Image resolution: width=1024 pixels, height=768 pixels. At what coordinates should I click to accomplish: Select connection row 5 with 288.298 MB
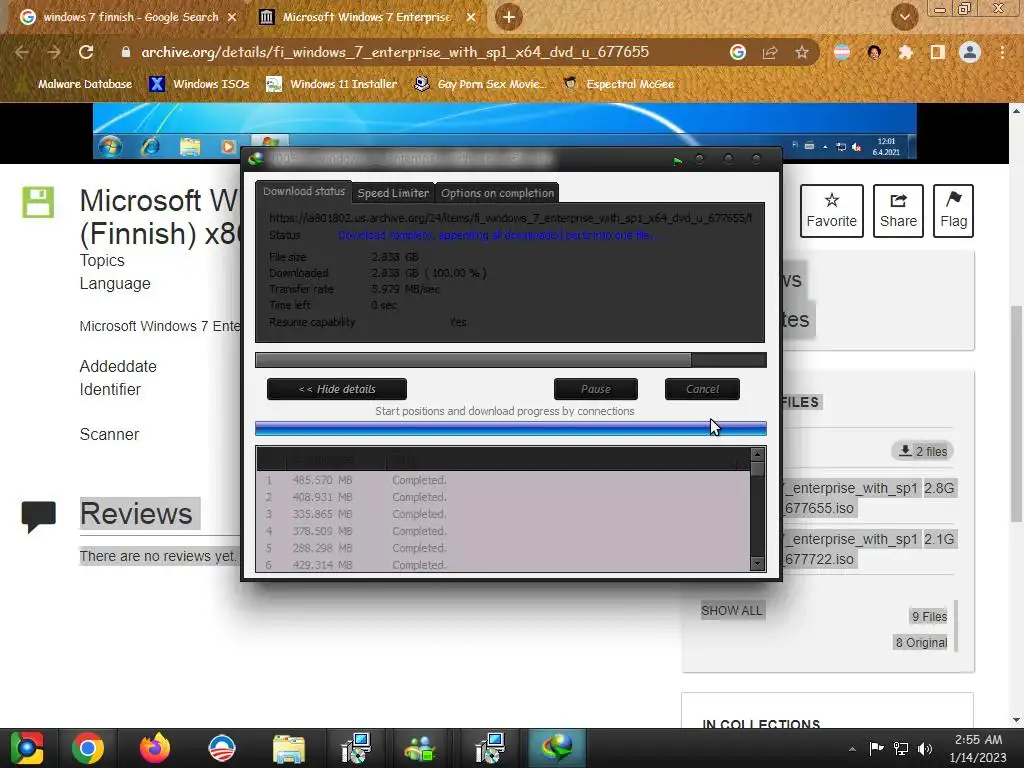point(503,548)
